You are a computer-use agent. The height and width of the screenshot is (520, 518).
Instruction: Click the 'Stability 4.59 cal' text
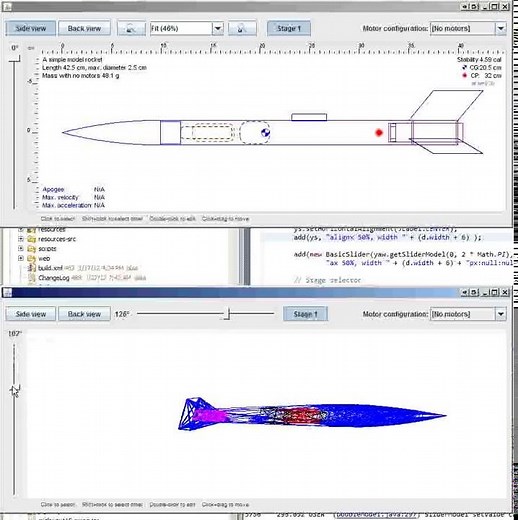click(479, 60)
